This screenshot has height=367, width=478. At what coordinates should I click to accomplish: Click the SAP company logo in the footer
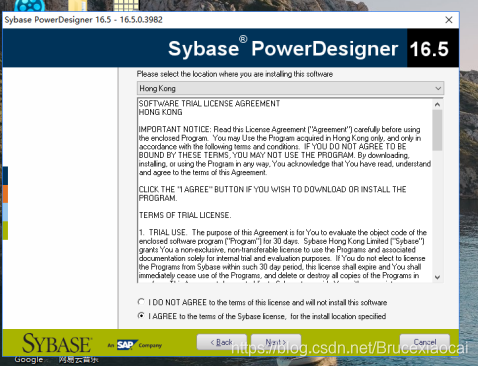127,345
